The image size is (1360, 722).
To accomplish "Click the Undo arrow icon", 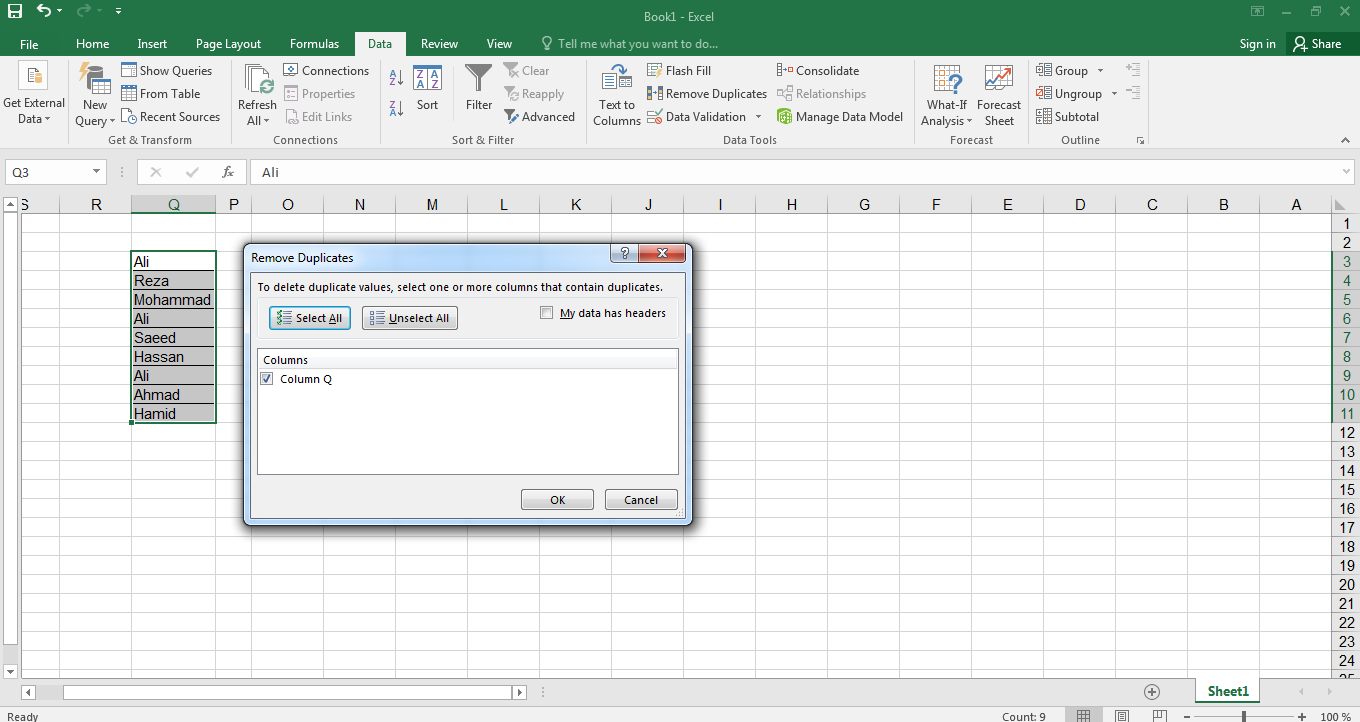I will pos(44,11).
